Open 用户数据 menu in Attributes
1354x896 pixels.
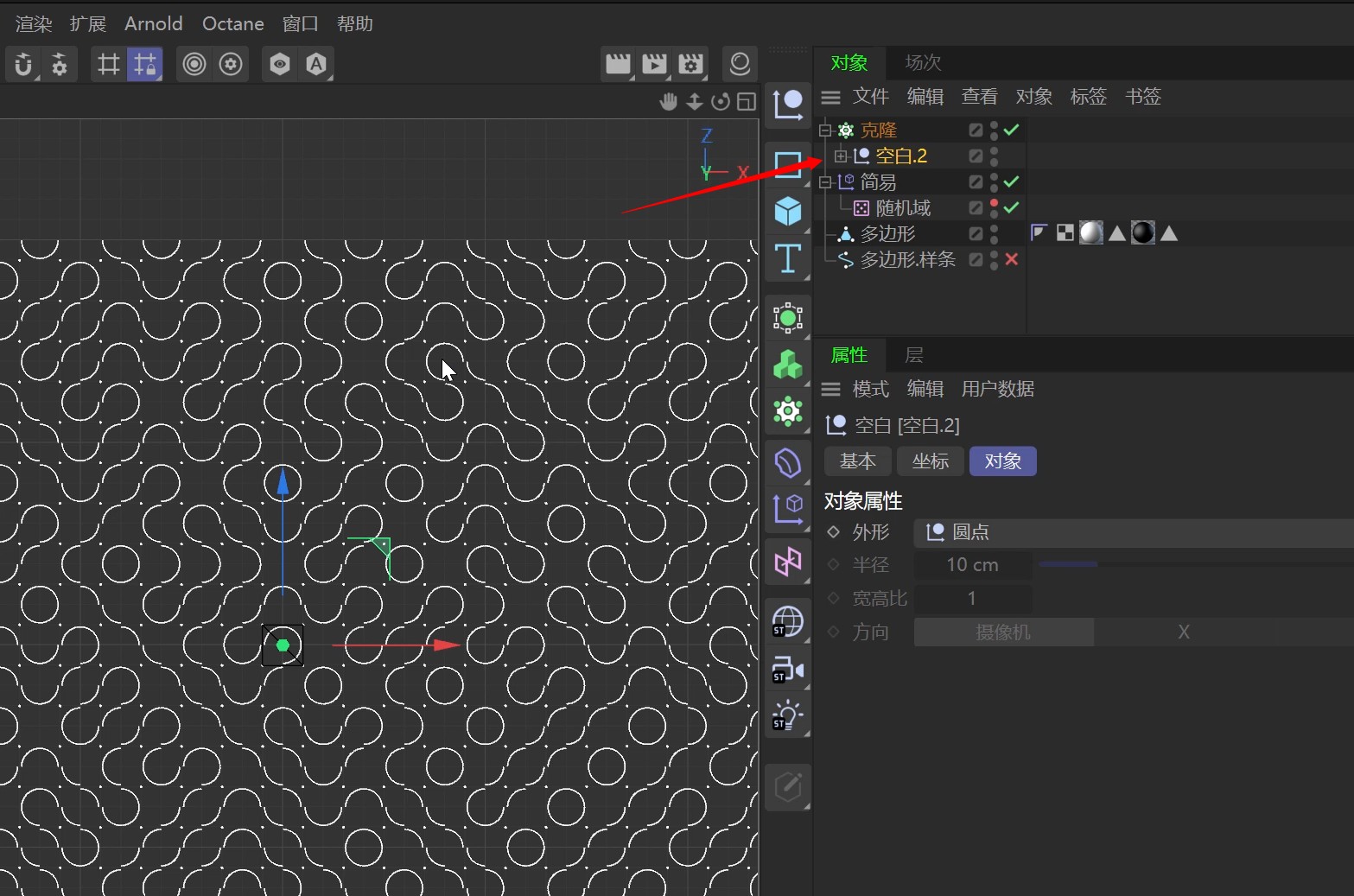coord(998,389)
